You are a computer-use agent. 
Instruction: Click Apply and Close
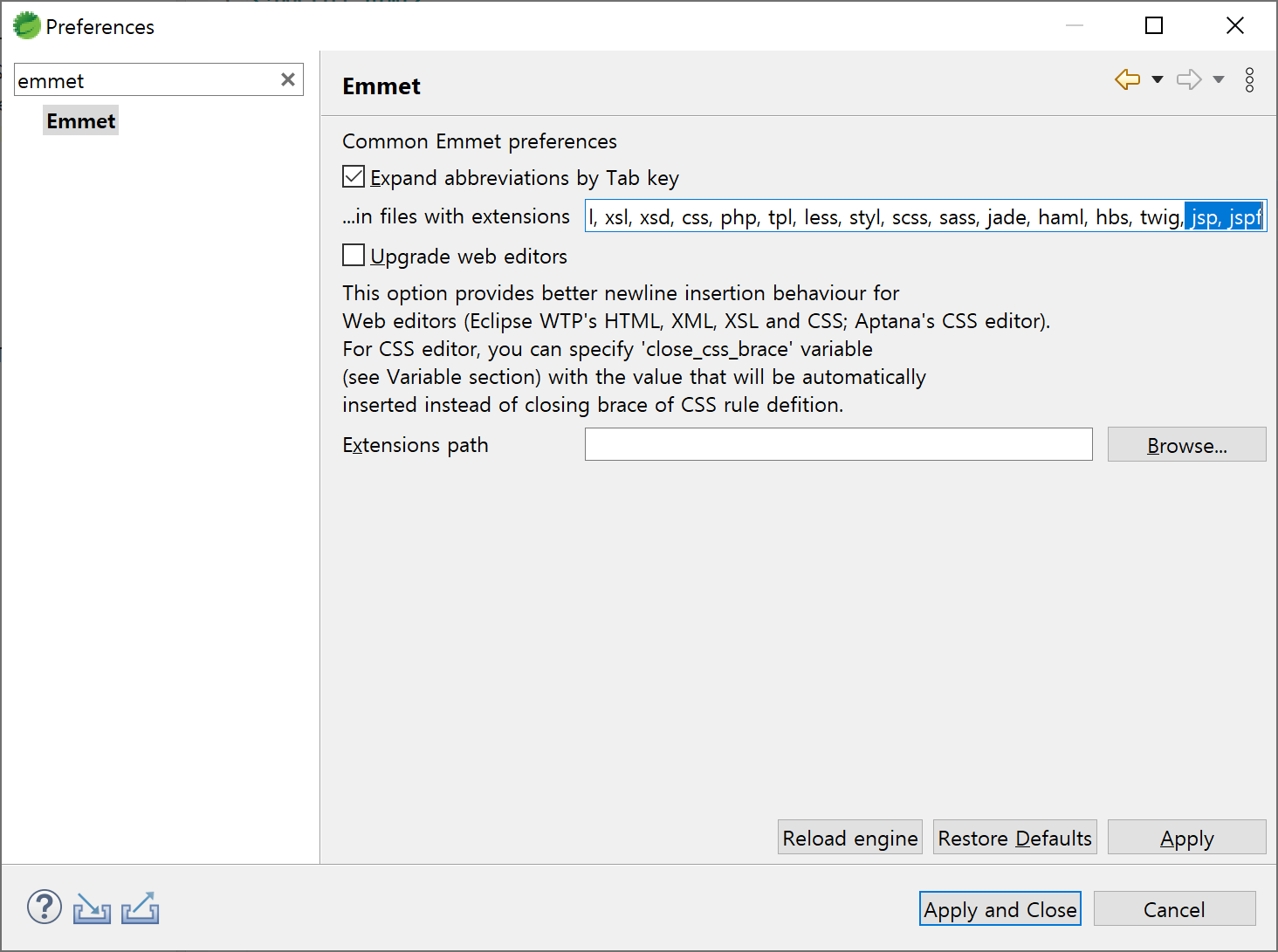[x=1000, y=908]
